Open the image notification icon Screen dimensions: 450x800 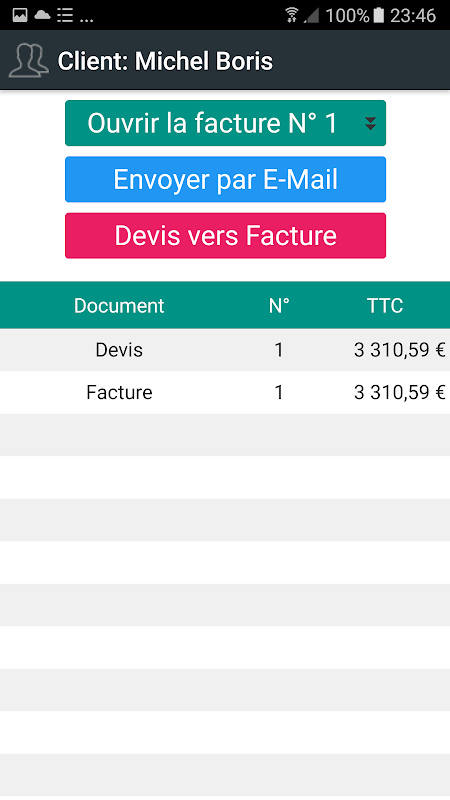[20, 15]
